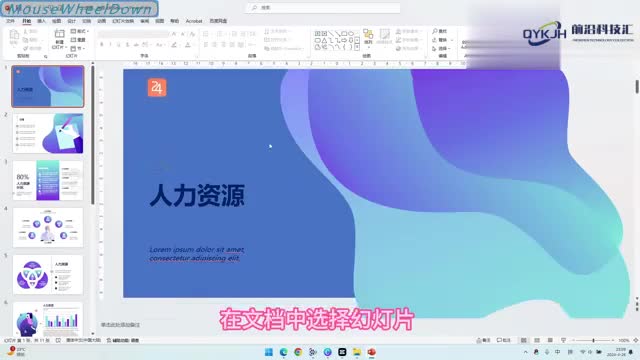Click the New Slide icon
The image size is (640, 360).
(x=60, y=34)
